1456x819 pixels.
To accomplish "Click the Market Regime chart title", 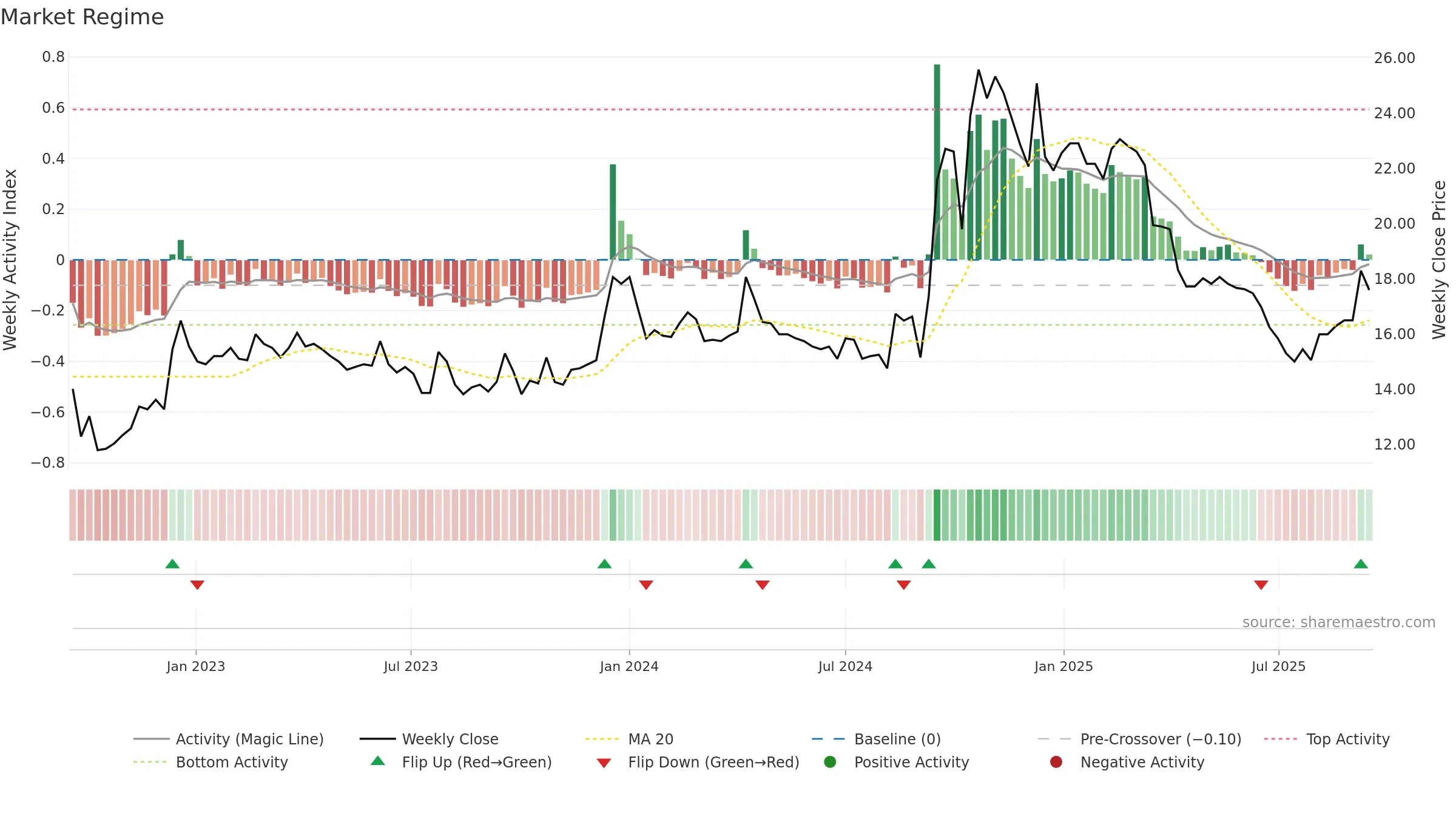I will pyautogui.click(x=82, y=17).
